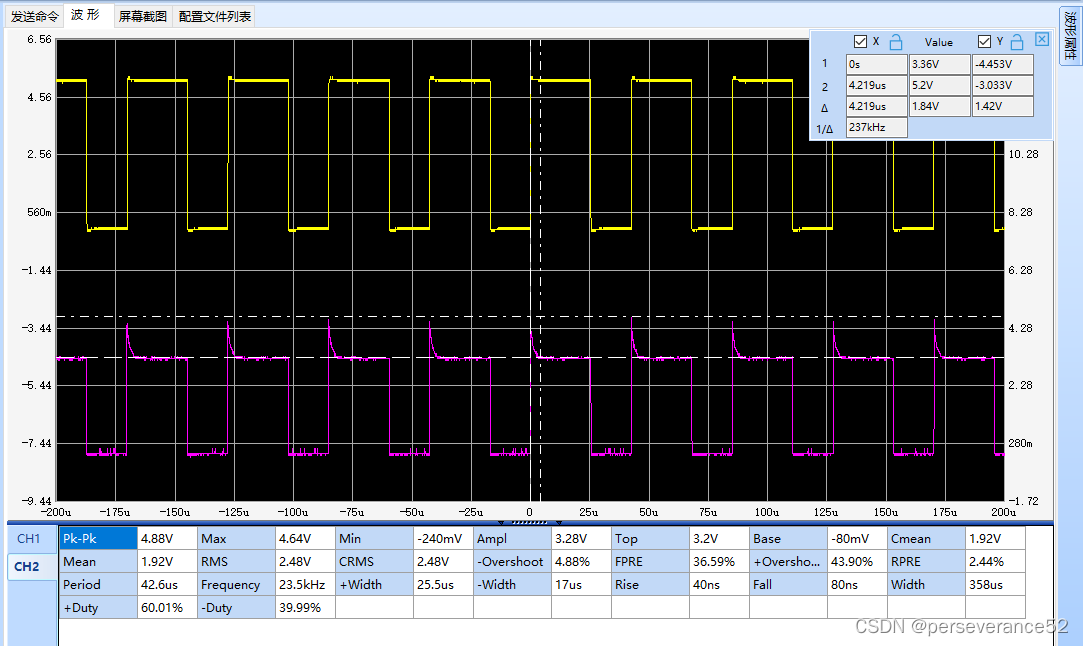Click the Max measurement label
1083x646 pixels.
coord(236,538)
